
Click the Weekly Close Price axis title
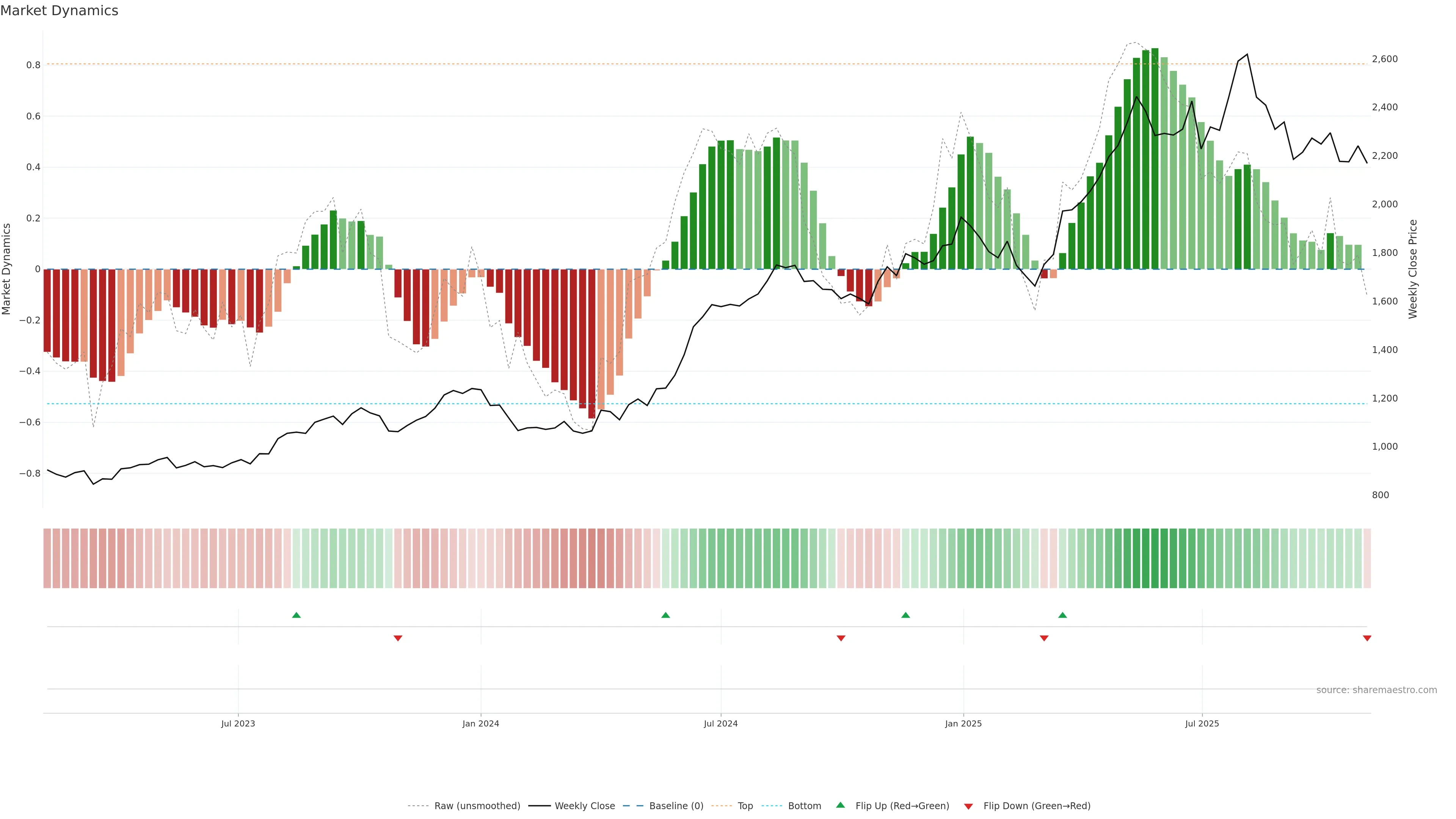coord(1412,269)
